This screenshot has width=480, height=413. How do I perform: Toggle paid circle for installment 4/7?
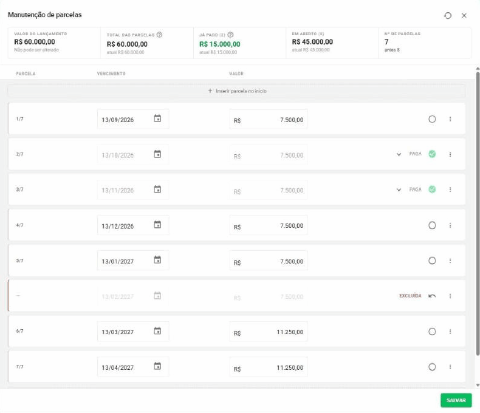click(x=432, y=225)
